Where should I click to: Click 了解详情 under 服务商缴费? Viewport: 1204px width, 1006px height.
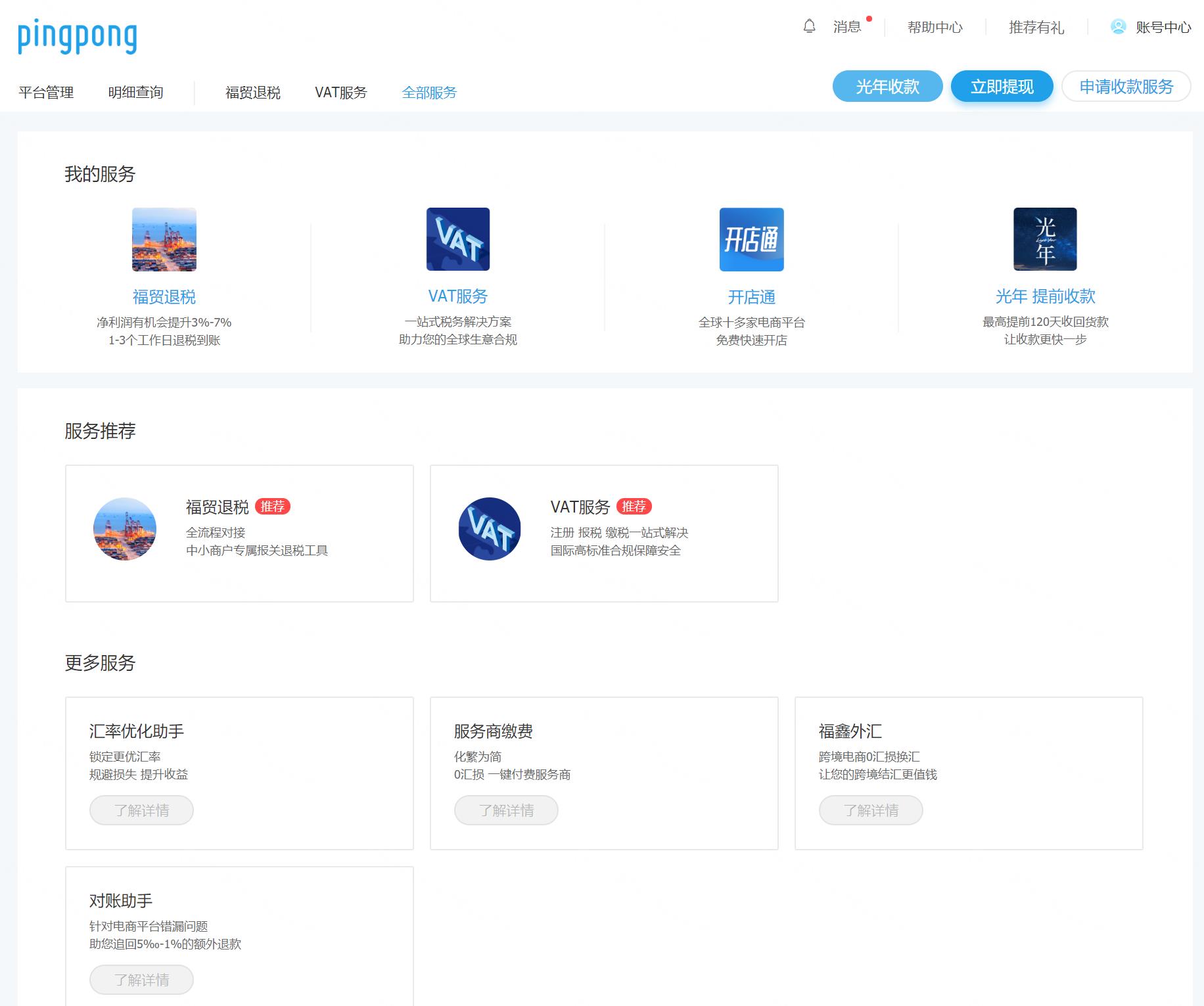(506, 810)
